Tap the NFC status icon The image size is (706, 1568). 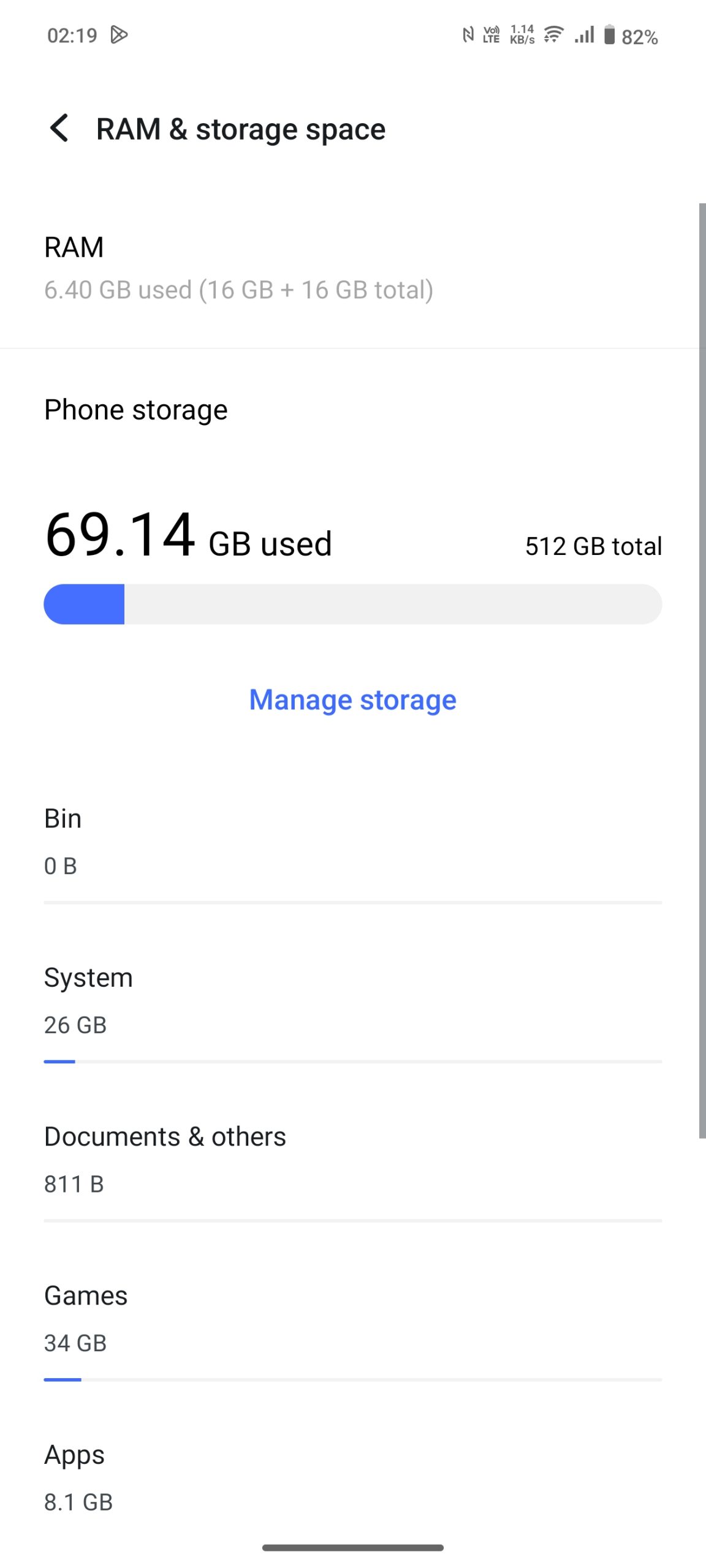click(468, 35)
